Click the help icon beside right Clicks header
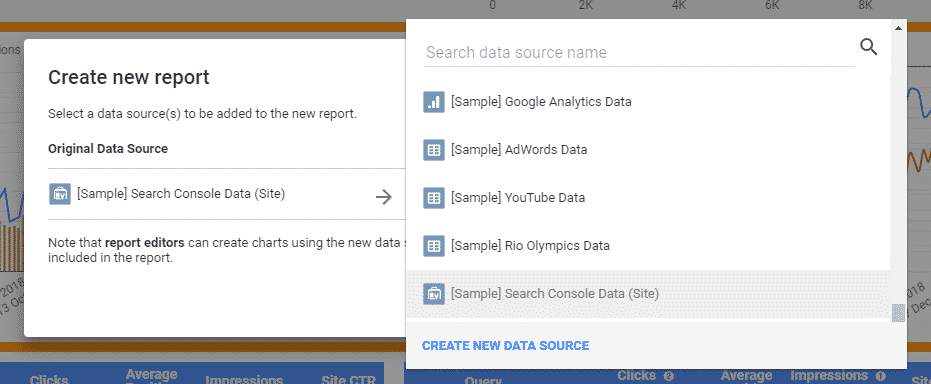This screenshot has height=384, width=931. pos(668,376)
